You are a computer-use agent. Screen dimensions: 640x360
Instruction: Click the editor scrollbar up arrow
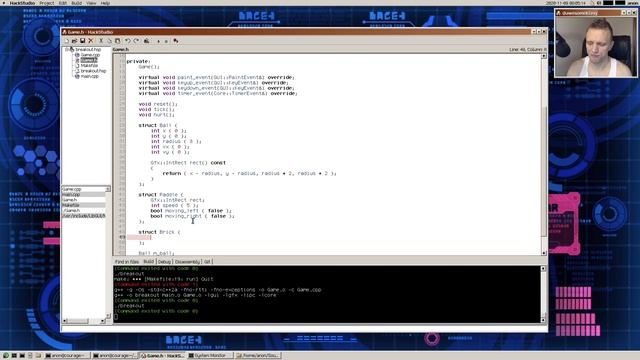544,56
